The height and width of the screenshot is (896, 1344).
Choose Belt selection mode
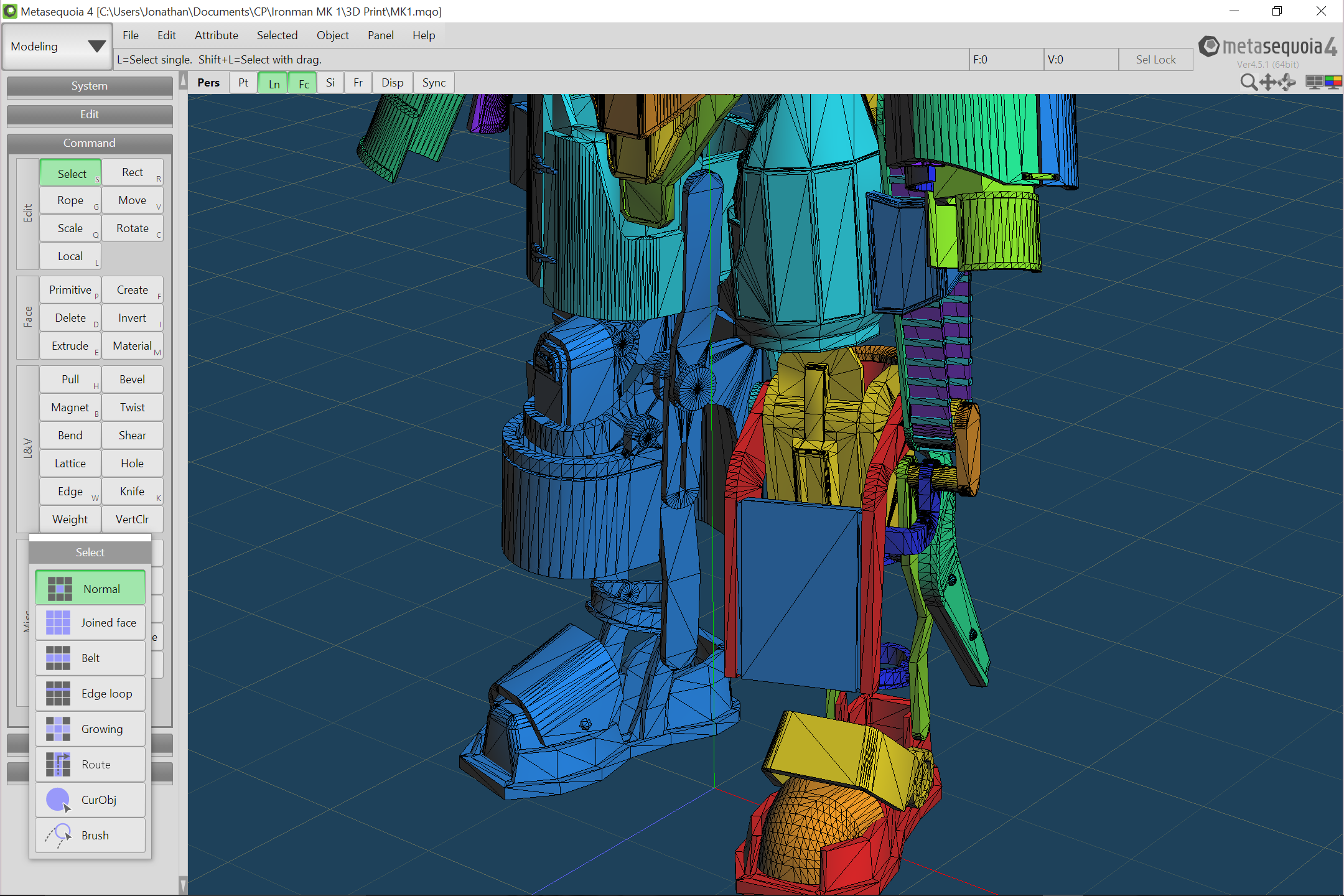[90, 658]
